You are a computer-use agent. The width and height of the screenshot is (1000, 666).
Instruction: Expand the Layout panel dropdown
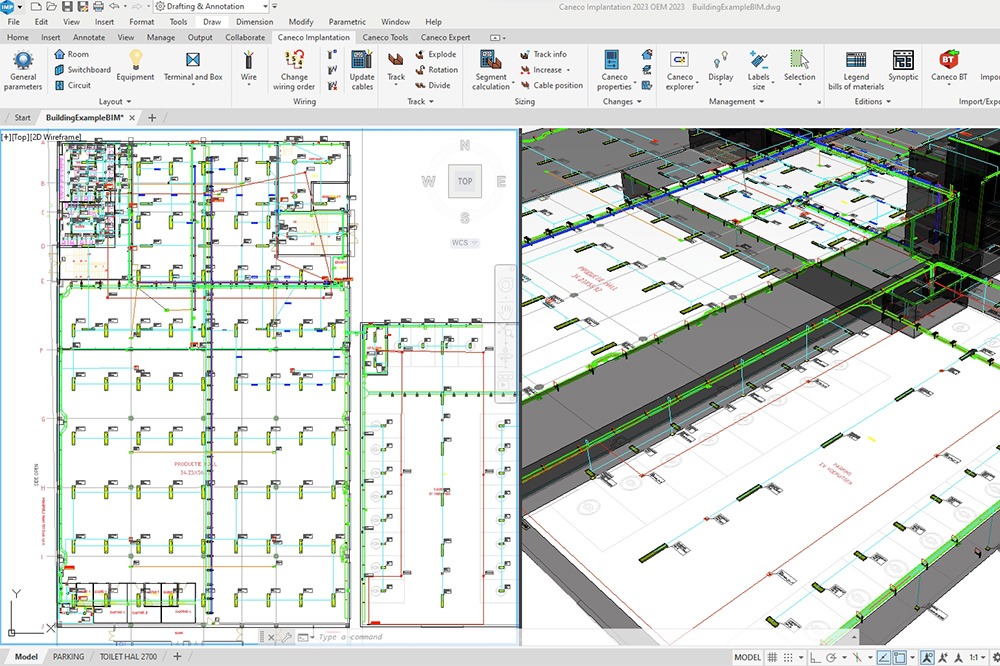click(115, 101)
